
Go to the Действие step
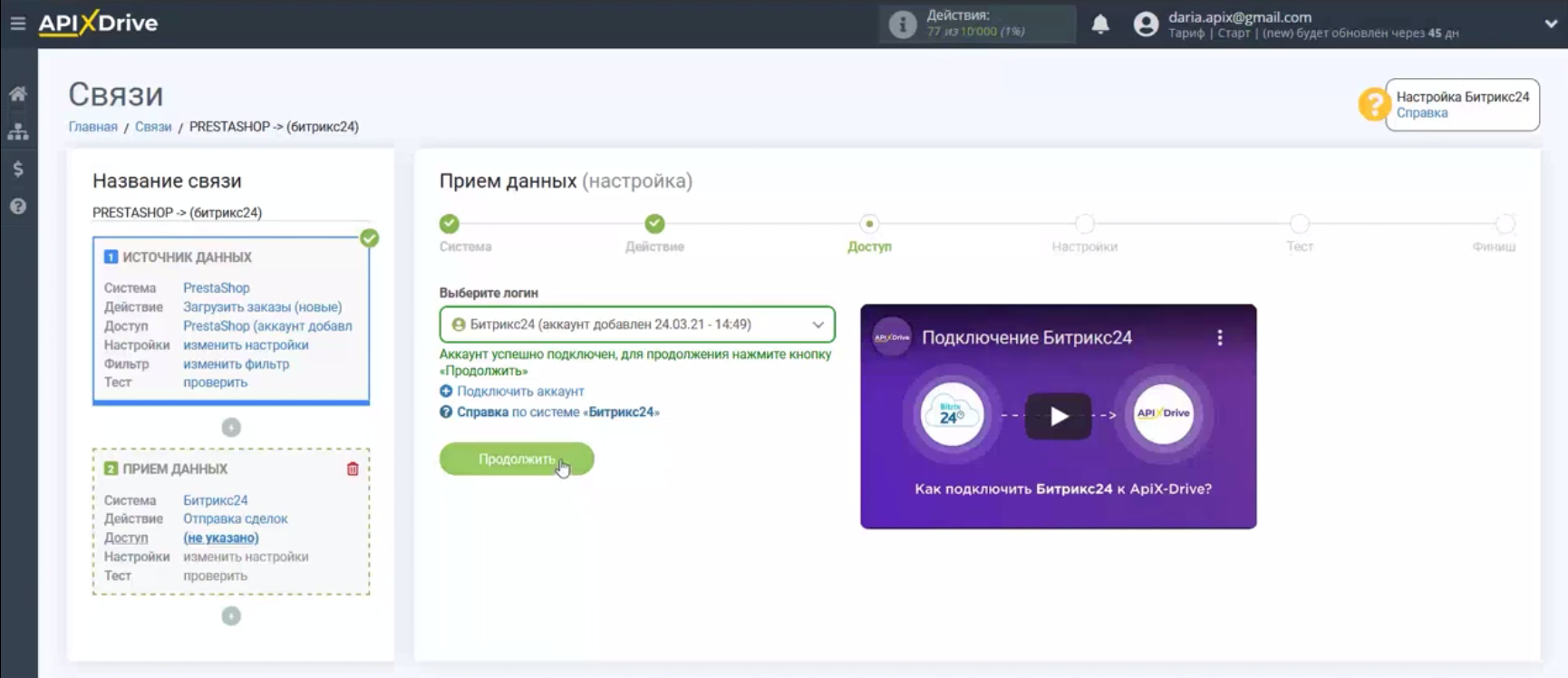[x=654, y=224]
